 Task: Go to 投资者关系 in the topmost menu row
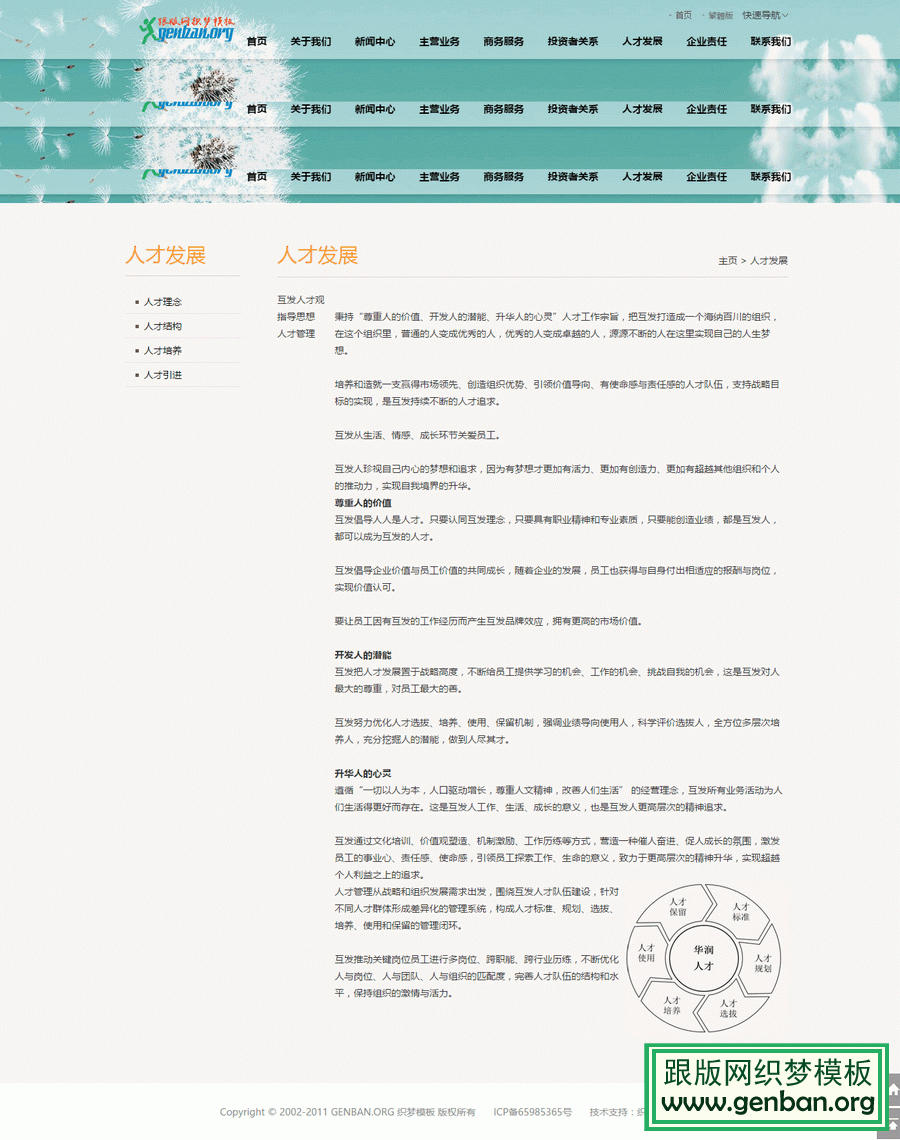pyautogui.click(x=573, y=41)
